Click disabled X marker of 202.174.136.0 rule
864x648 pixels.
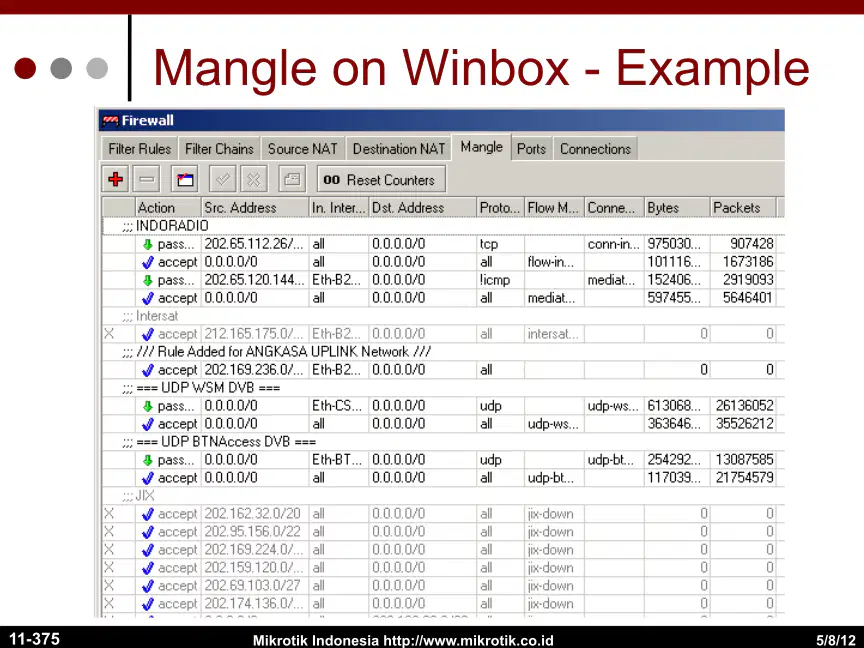pos(109,603)
